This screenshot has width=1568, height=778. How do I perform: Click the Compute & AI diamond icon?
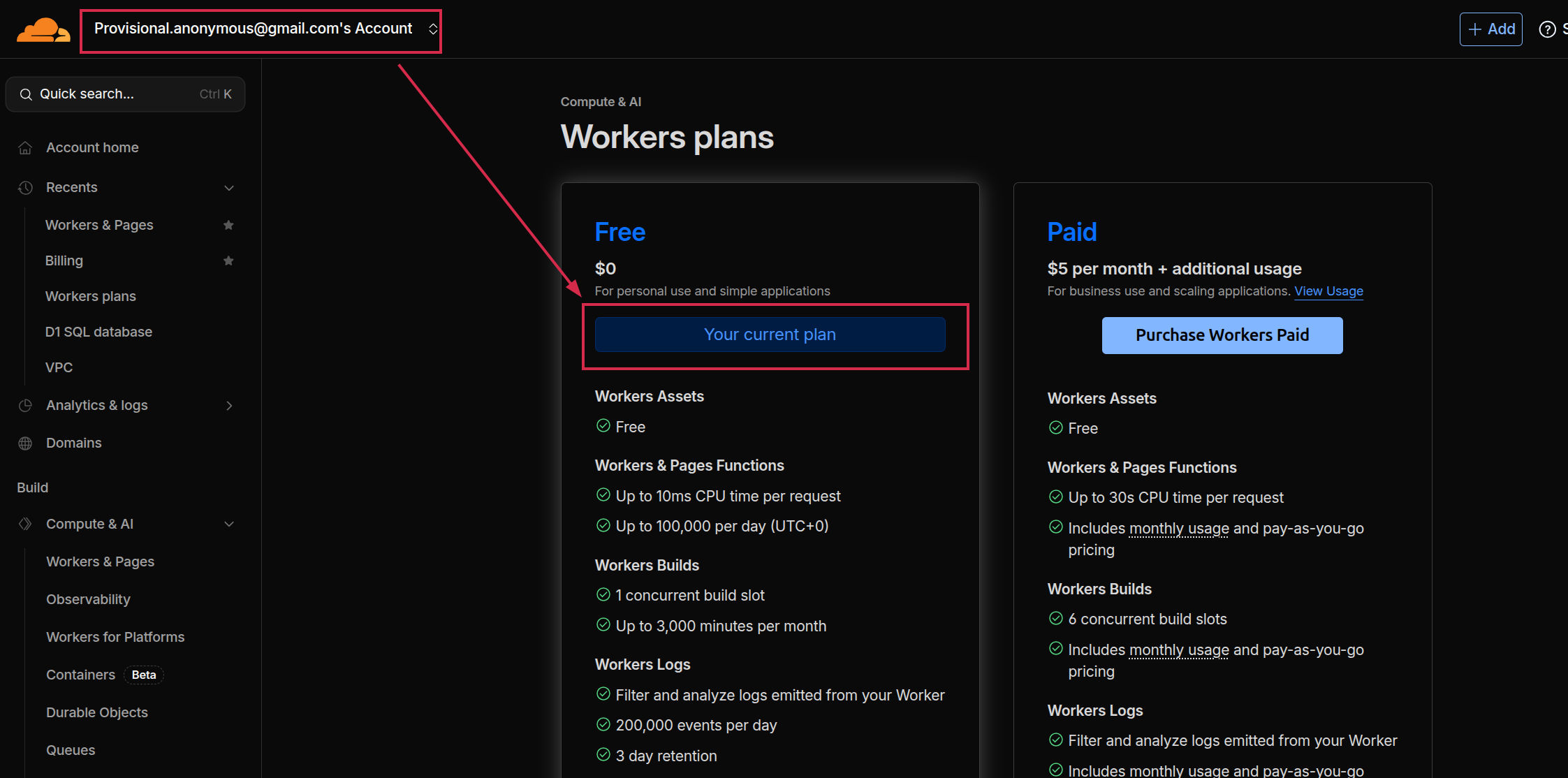point(25,524)
